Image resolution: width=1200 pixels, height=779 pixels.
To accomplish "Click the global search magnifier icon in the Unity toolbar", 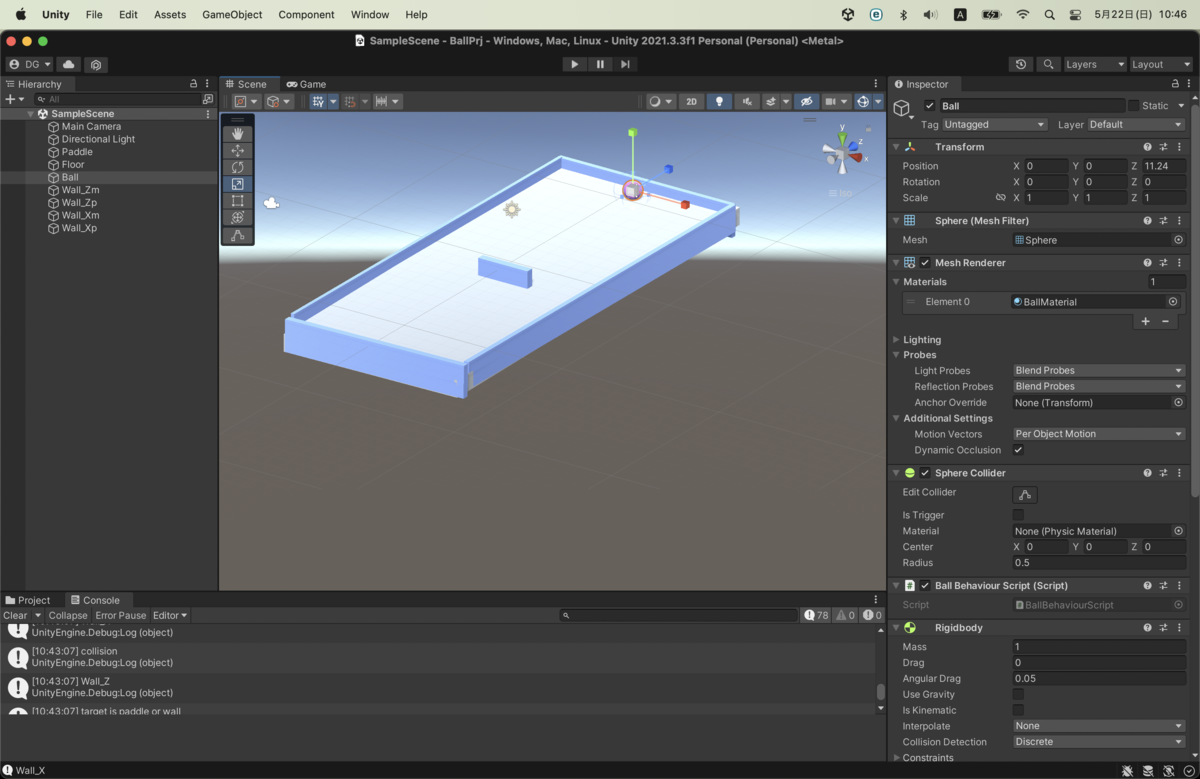I will (1047, 64).
